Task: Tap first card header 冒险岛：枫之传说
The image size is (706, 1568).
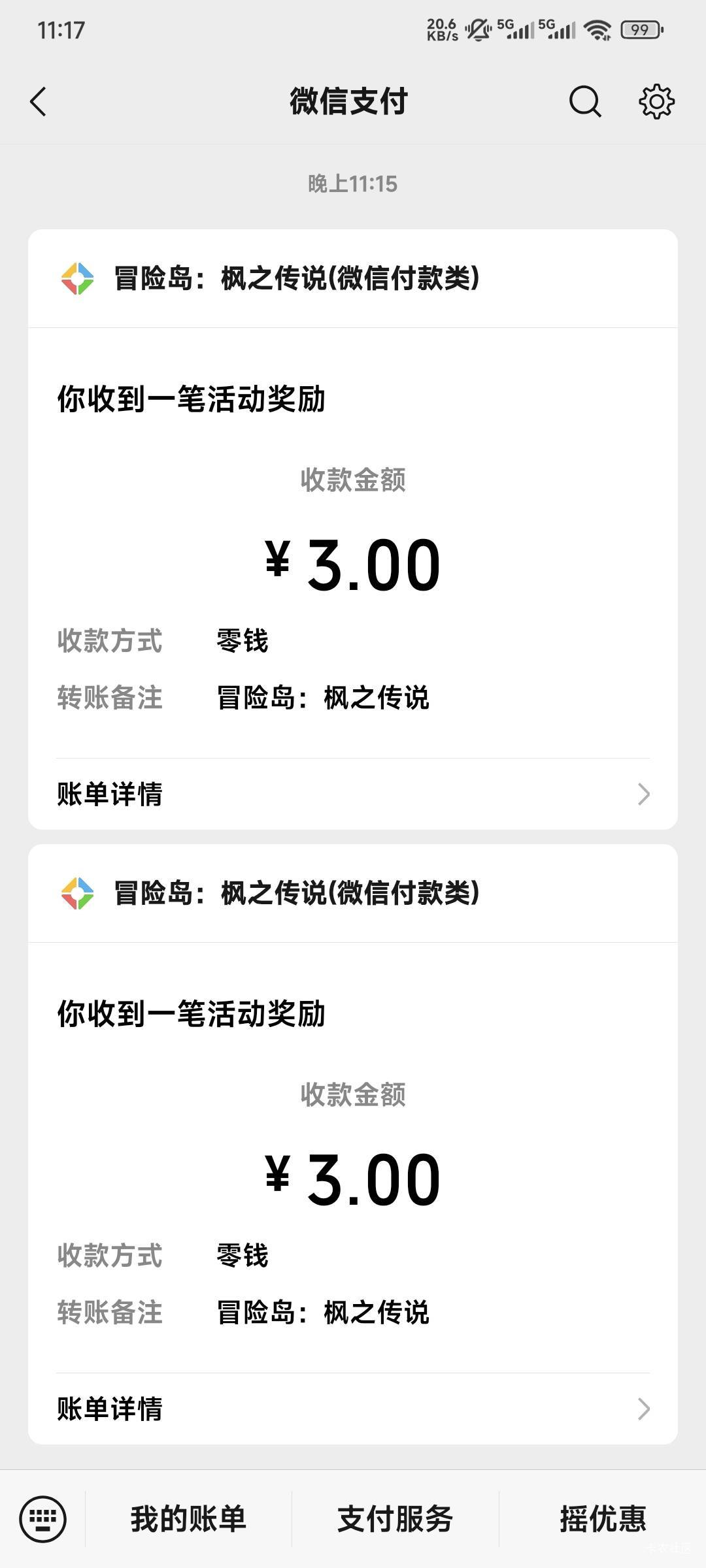Action: pyautogui.click(x=297, y=279)
